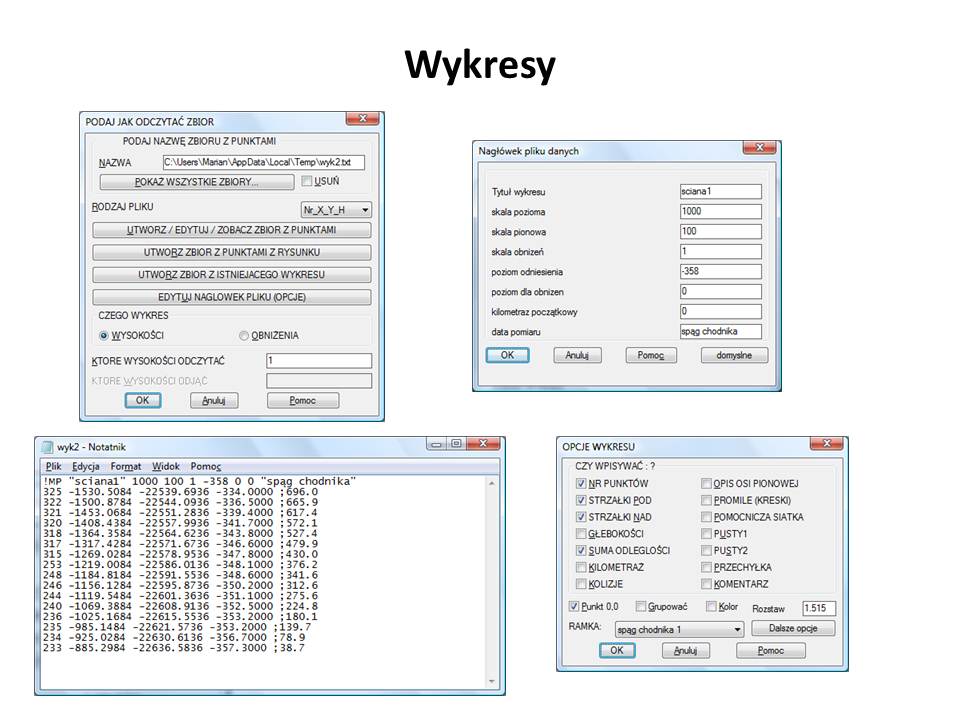Click Dalsze opcje button
This screenshot has width=960, height=720.
793,628
